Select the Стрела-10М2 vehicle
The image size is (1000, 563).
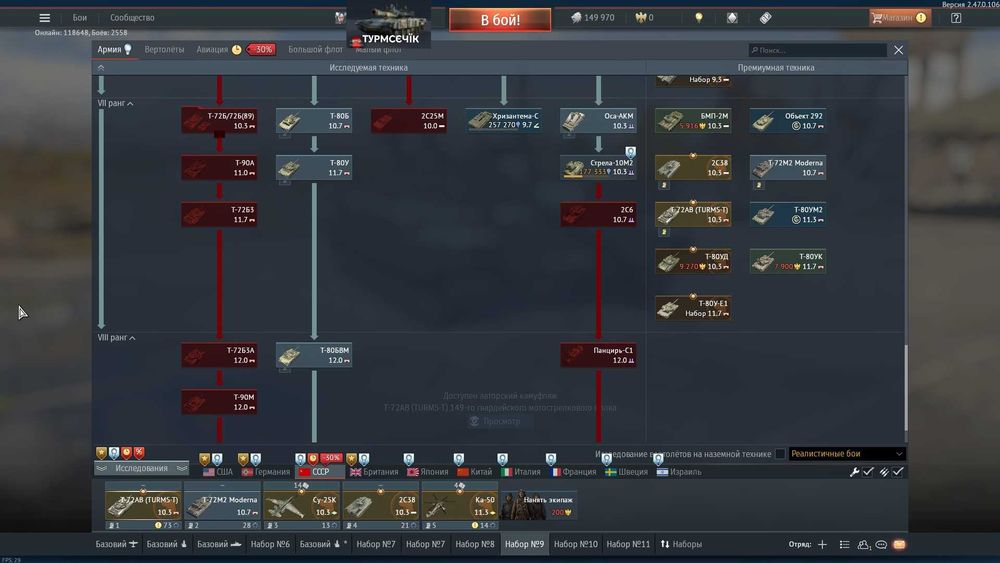point(598,167)
